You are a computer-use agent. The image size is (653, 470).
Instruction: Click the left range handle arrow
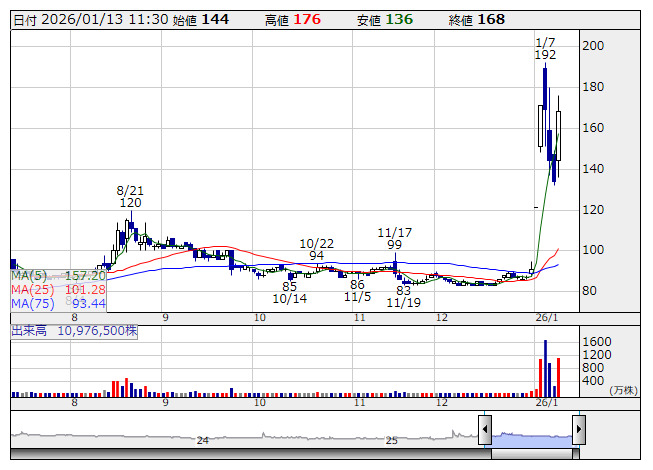click(x=485, y=431)
